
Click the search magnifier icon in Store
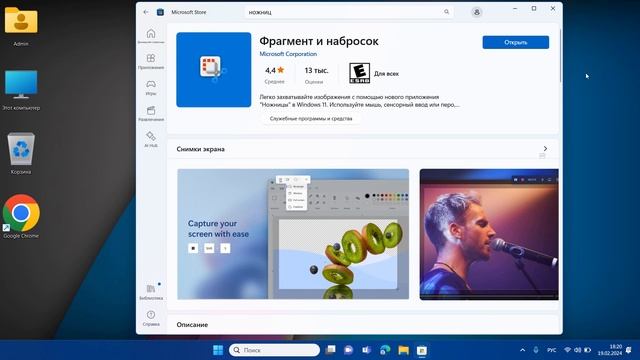tap(447, 12)
